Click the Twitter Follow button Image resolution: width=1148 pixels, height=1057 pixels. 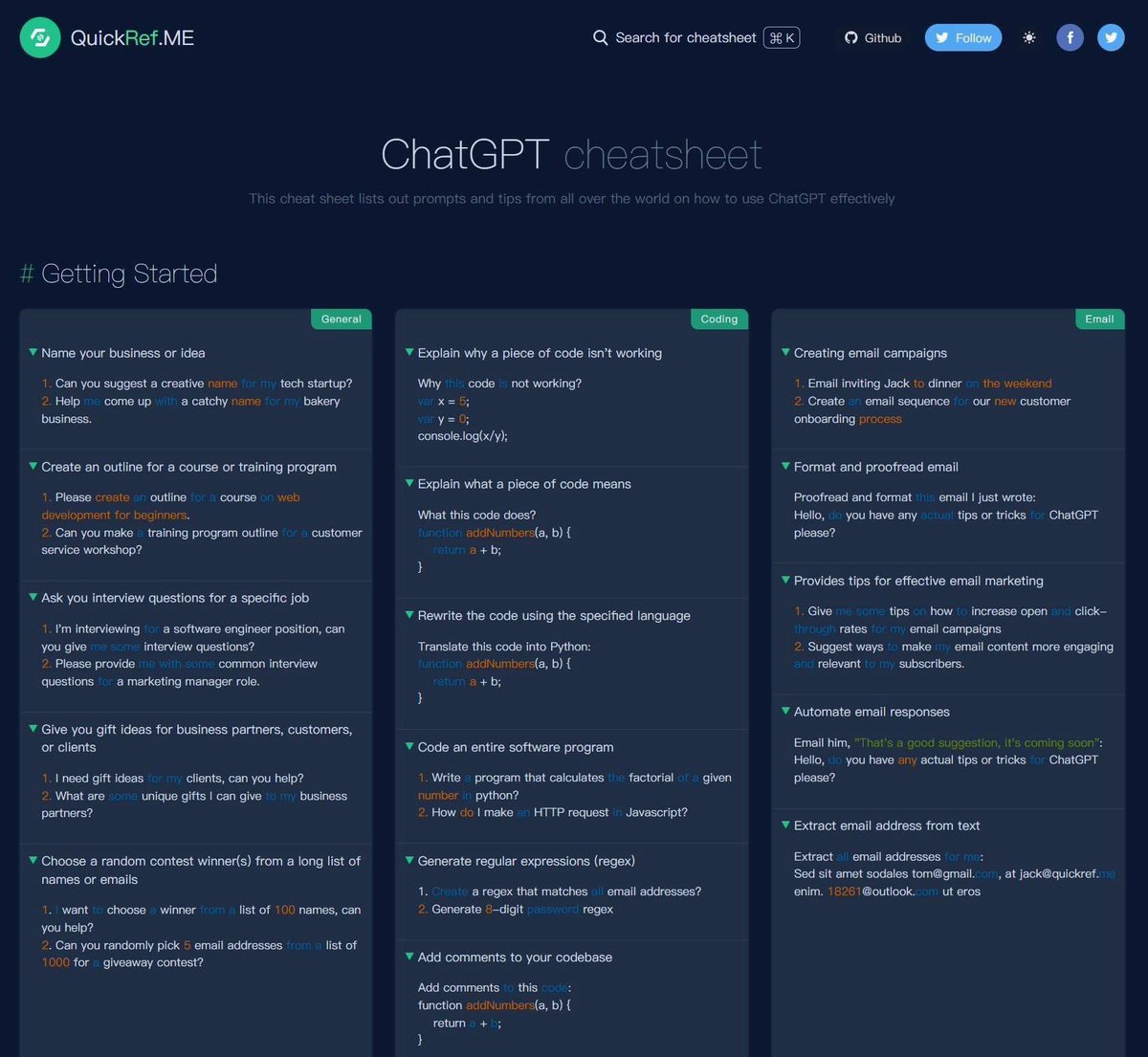(963, 37)
